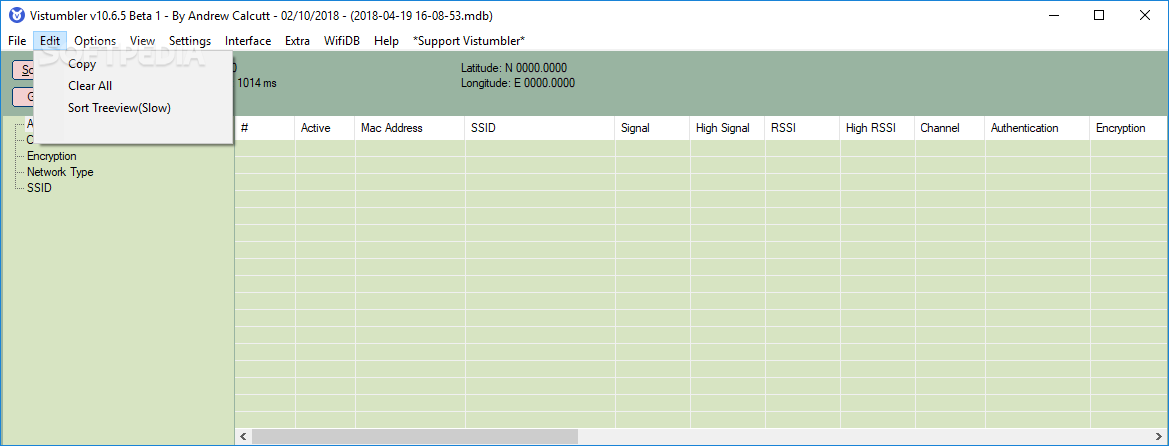This screenshot has width=1169, height=446.
Task: Open the View menu
Action: pyautogui.click(x=142, y=41)
